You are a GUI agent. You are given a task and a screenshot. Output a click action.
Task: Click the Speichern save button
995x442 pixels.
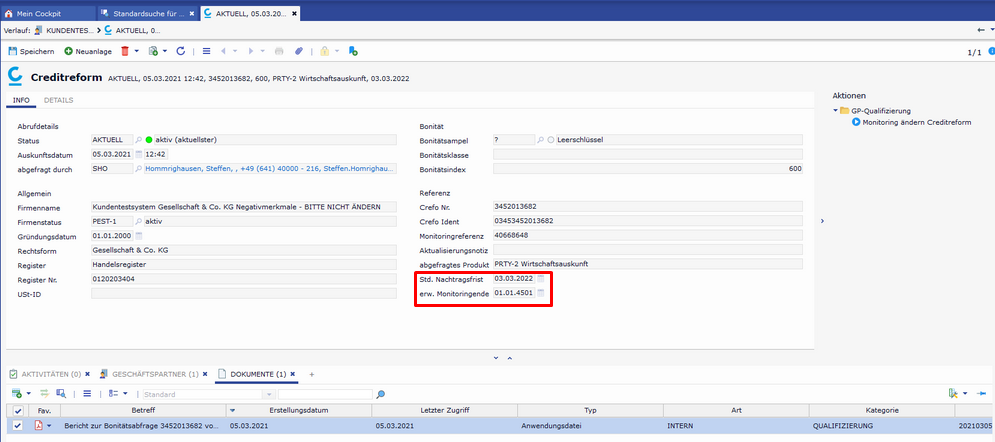click(x=31, y=51)
